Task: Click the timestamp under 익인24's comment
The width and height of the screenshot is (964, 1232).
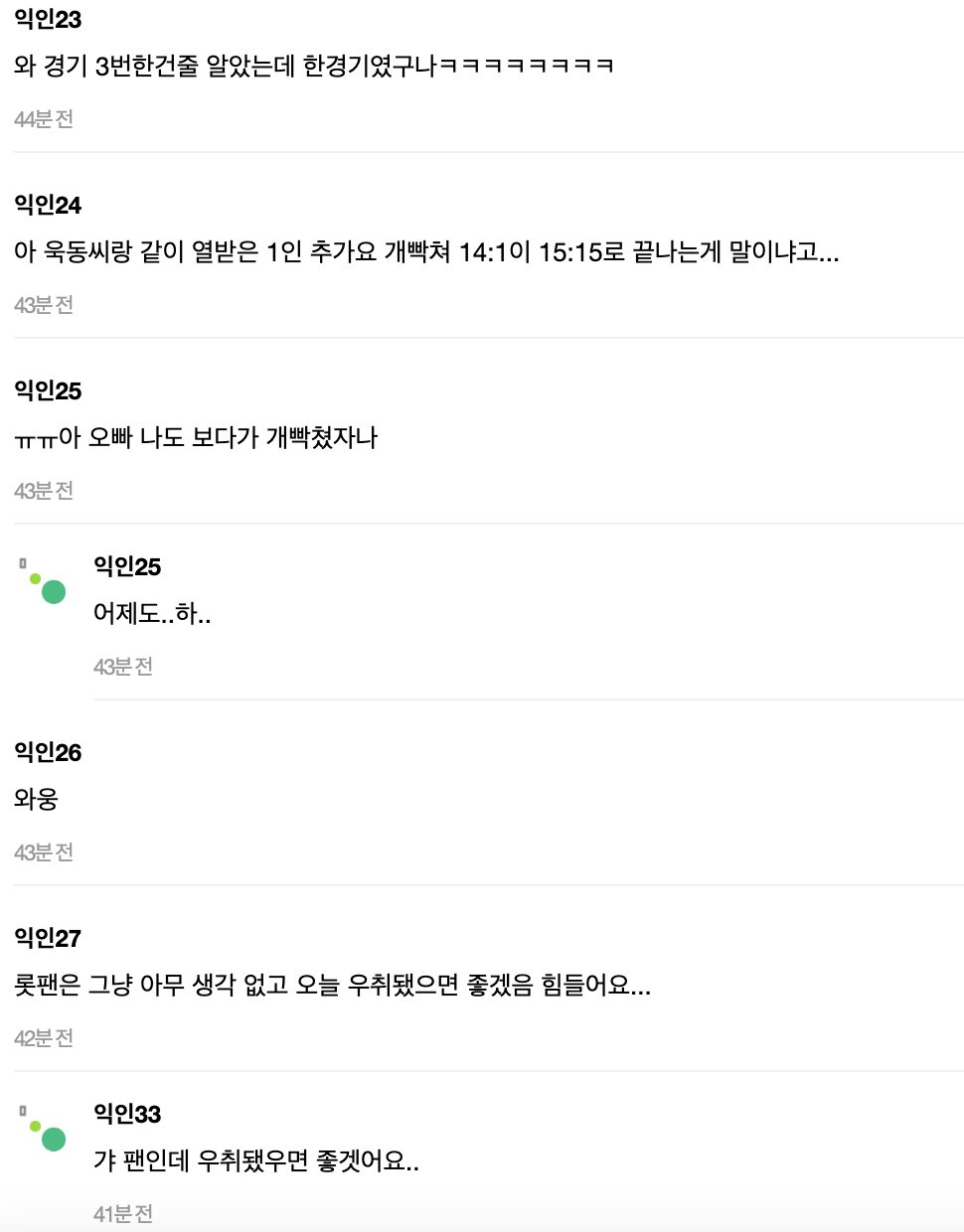Action: (x=44, y=305)
